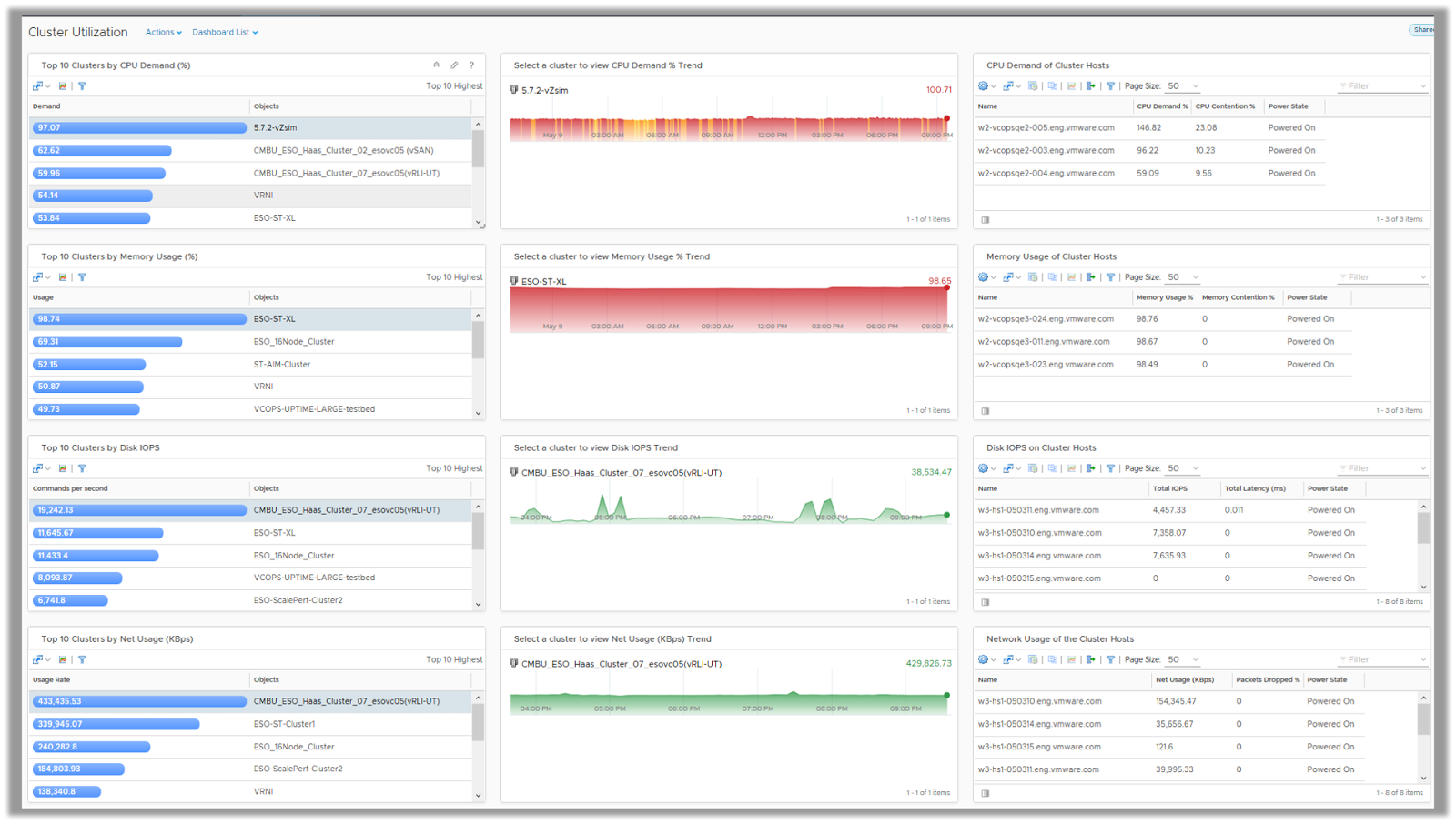Click the blue demand bar for VRNI cluster

tap(91, 195)
